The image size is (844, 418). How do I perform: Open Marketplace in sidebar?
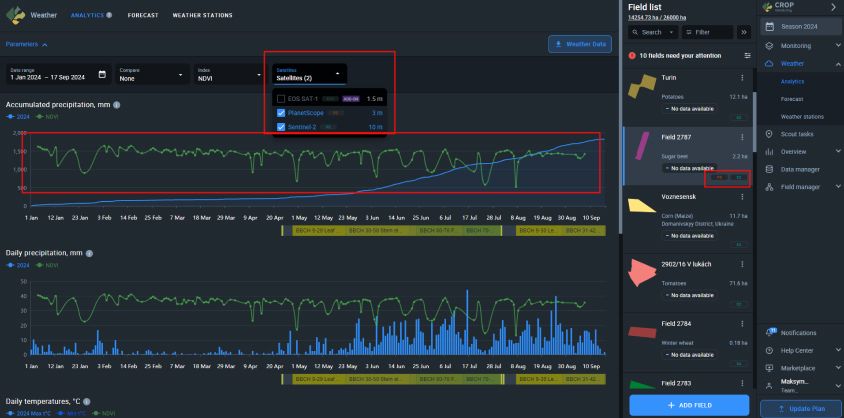(799, 369)
